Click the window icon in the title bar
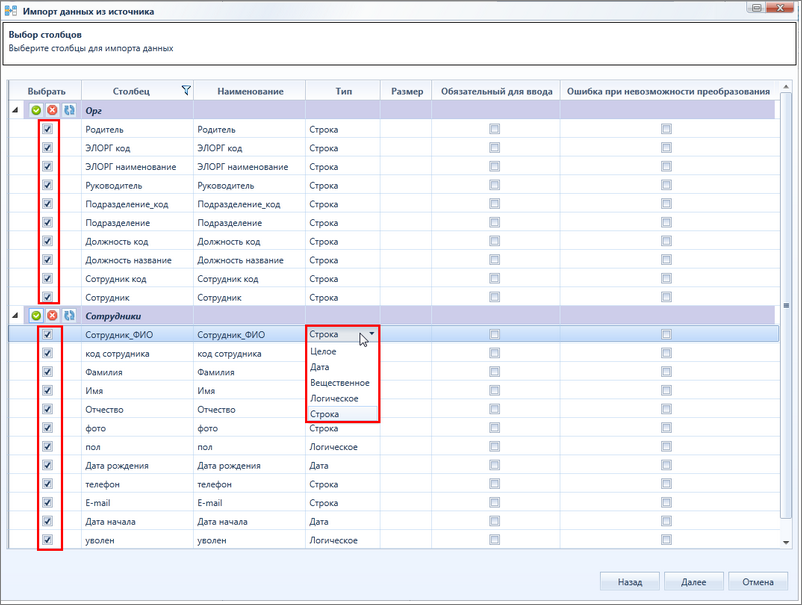The width and height of the screenshot is (802, 605). 11,11
